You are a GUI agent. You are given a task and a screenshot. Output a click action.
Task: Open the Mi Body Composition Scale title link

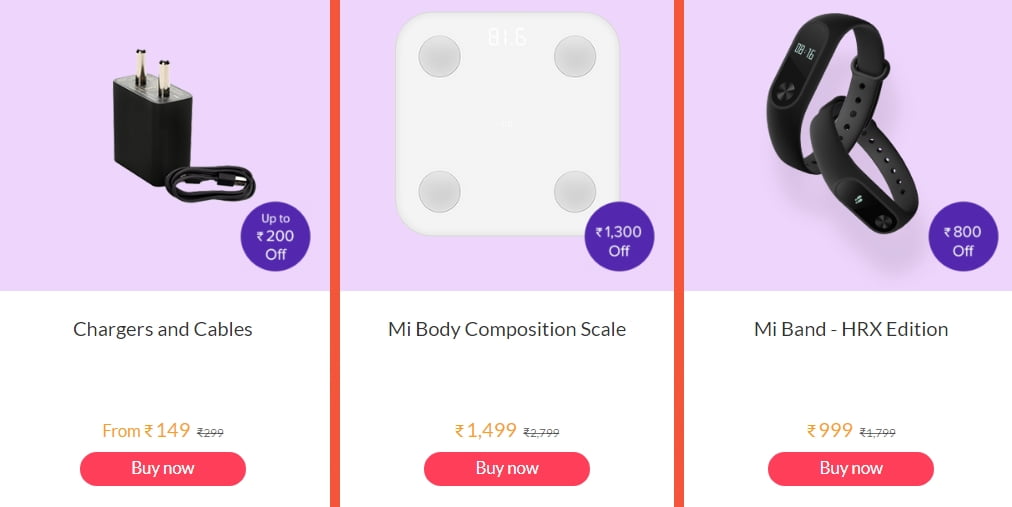tap(507, 329)
